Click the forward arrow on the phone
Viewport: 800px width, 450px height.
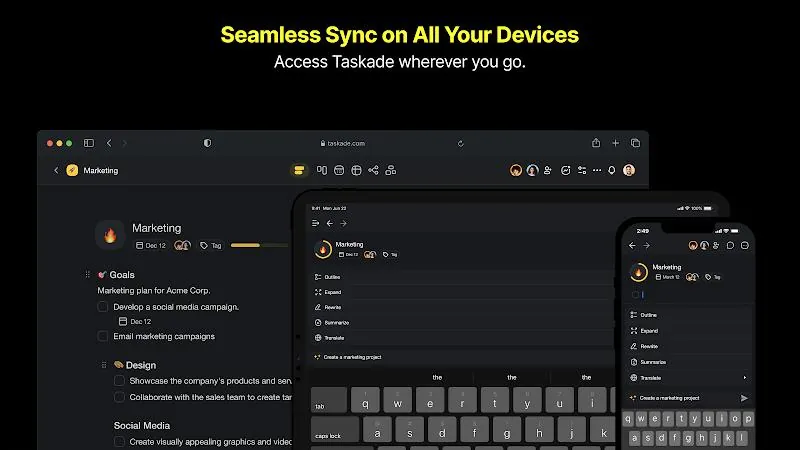pyautogui.click(x=646, y=245)
